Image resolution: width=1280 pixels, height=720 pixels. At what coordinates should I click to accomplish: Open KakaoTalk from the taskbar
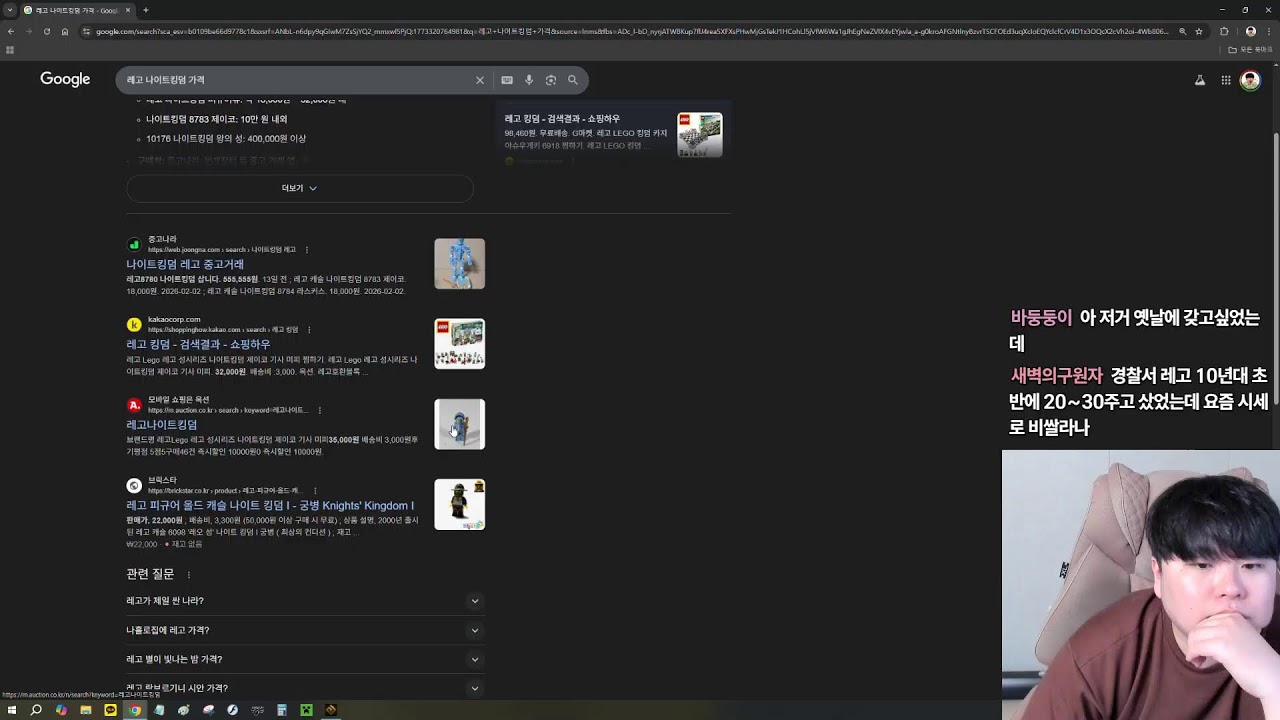(x=110, y=710)
